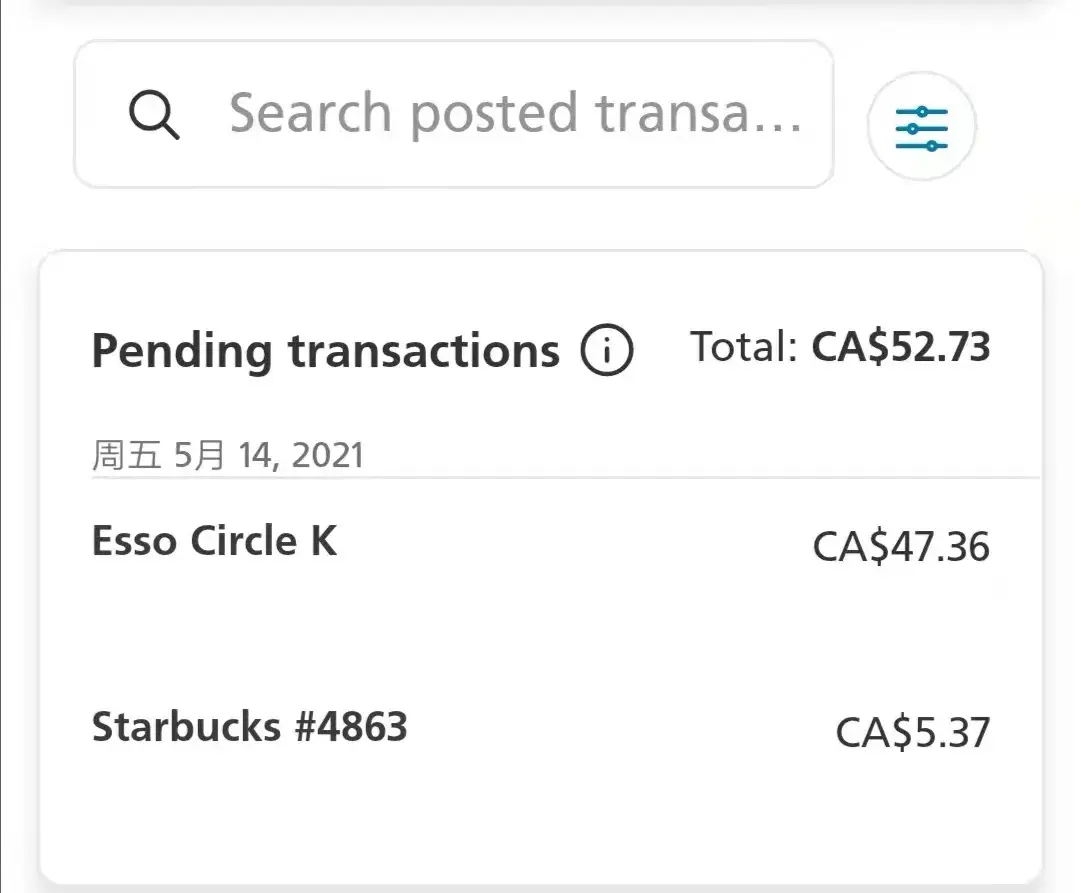The width and height of the screenshot is (1080, 893).
Task: Click the divider line under the date
Action: tap(565, 478)
